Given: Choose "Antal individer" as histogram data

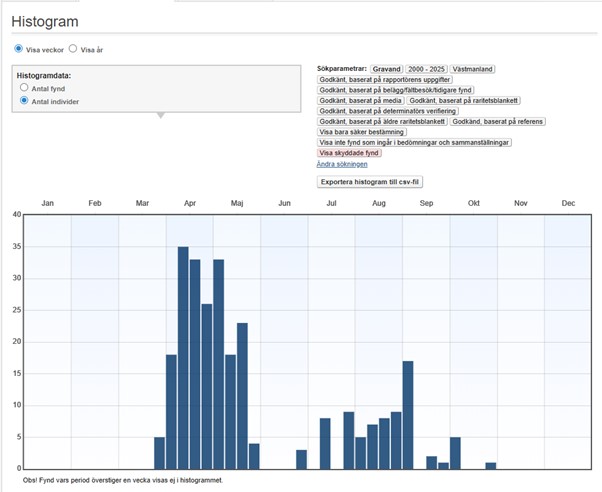Looking at the screenshot, I should pos(25,101).
